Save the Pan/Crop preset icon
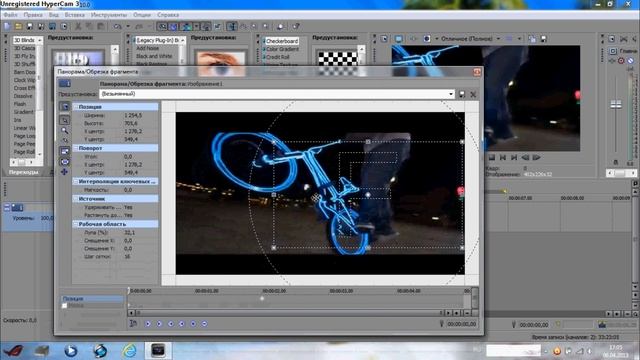This screenshot has height=360, width=640. tap(462, 94)
